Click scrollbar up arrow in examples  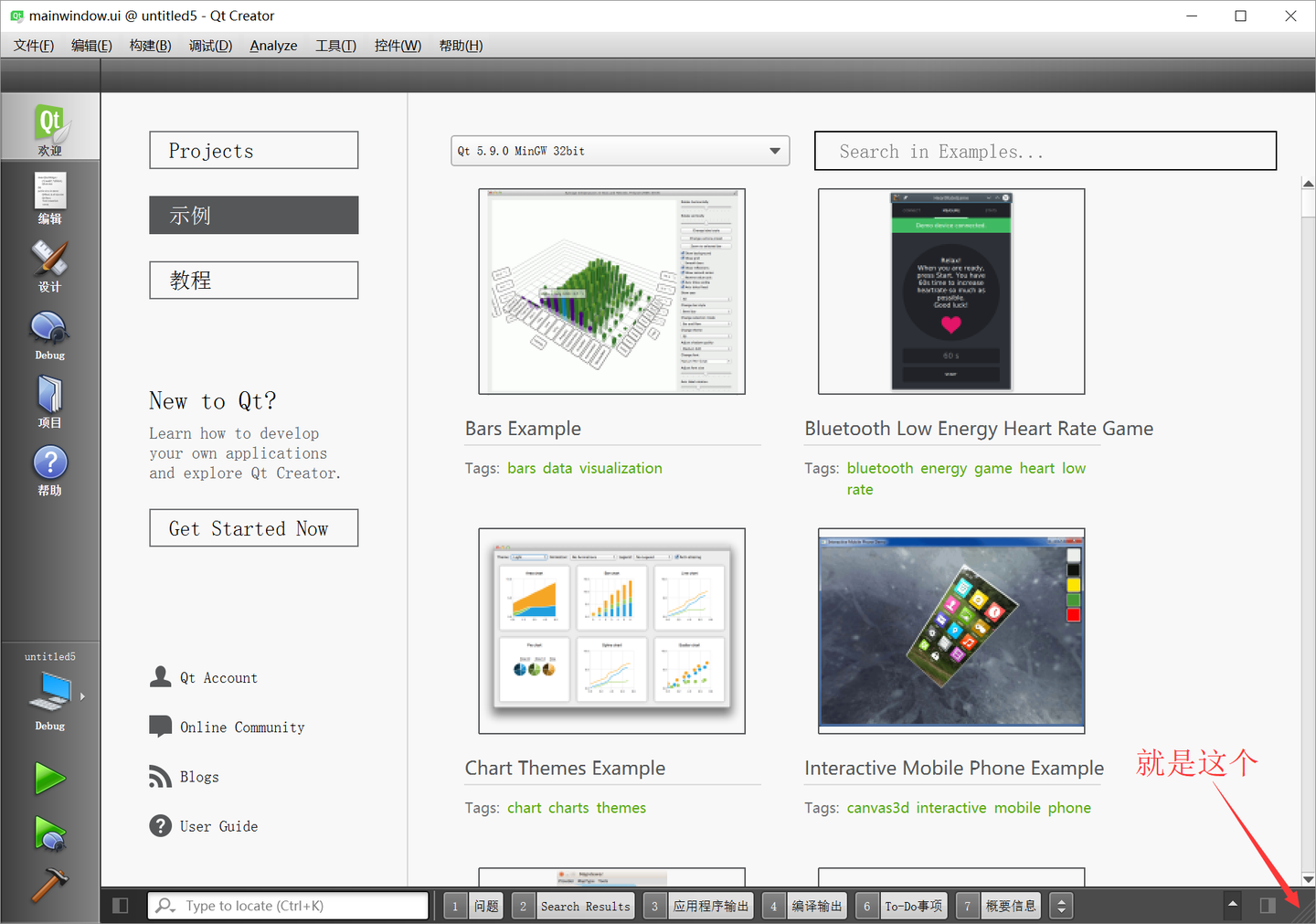coord(1309,184)
